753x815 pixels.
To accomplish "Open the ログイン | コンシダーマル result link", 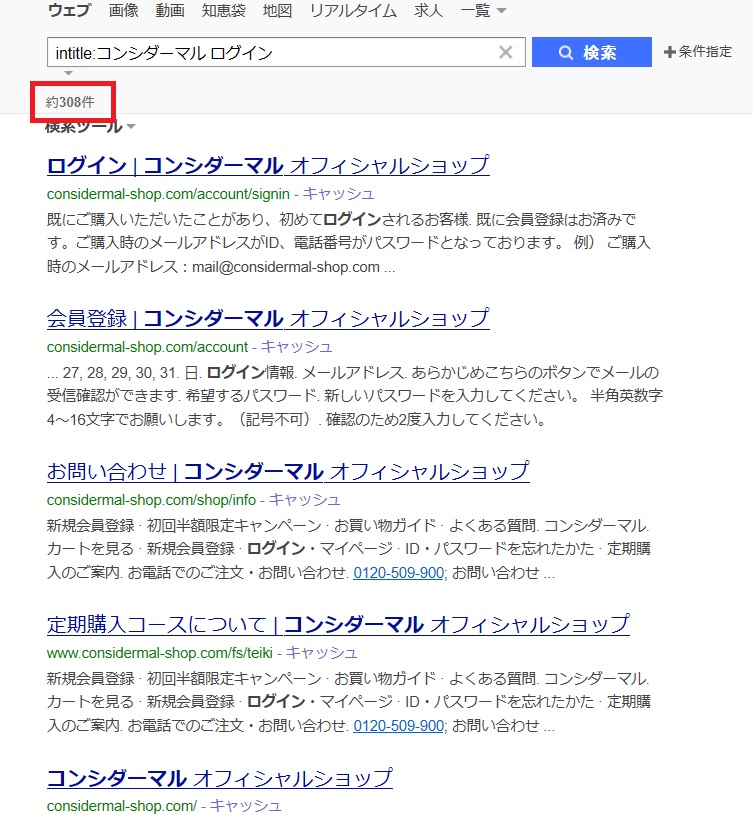I will (268, 165).
